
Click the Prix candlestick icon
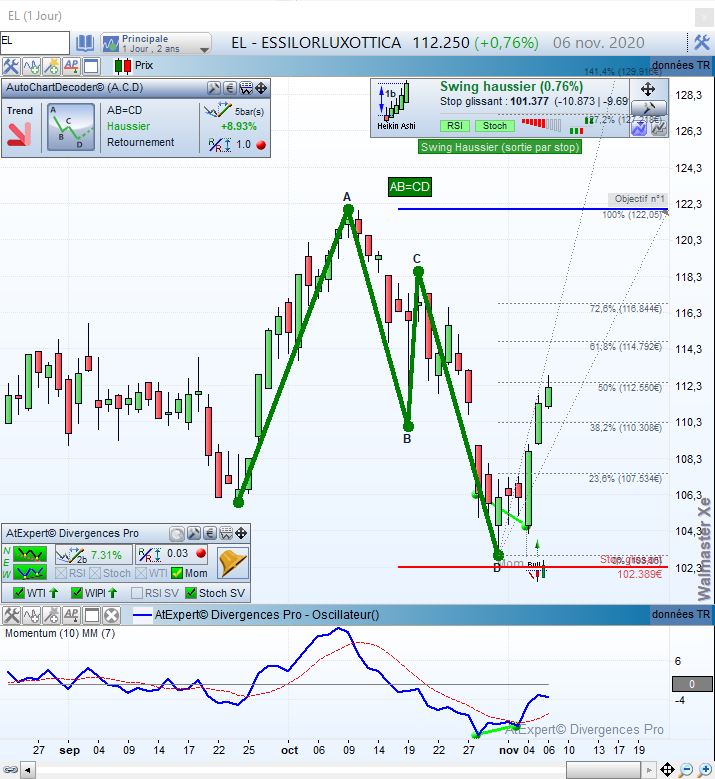point(122,66)
